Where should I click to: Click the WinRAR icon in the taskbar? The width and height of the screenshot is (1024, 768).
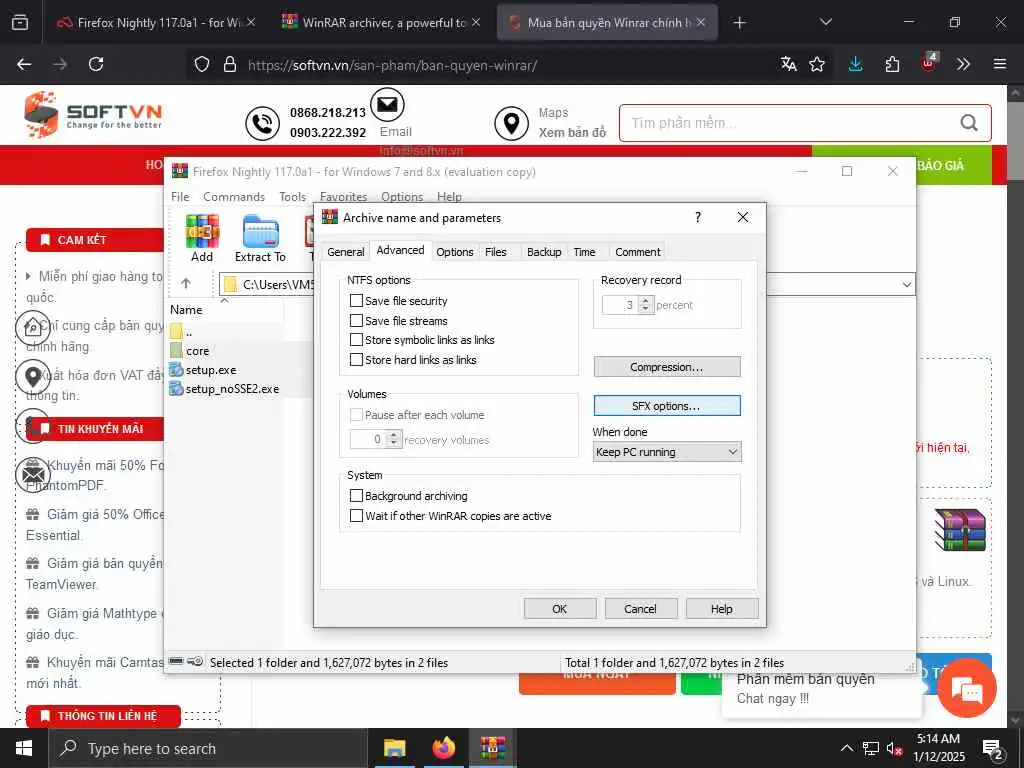(493, 748)
